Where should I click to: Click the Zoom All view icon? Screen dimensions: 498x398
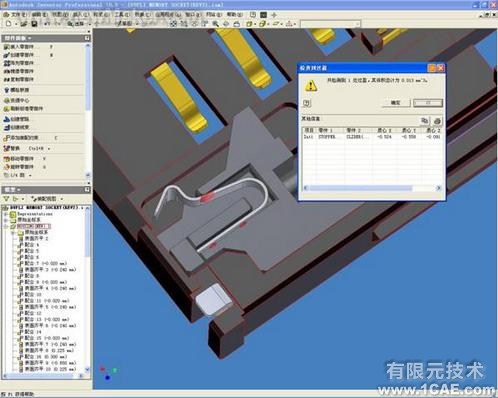point(173,24)
